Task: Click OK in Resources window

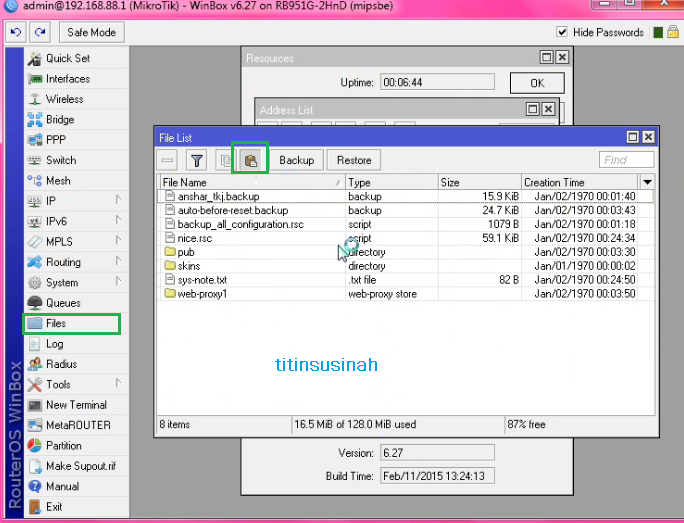Action: pos(537,83)
